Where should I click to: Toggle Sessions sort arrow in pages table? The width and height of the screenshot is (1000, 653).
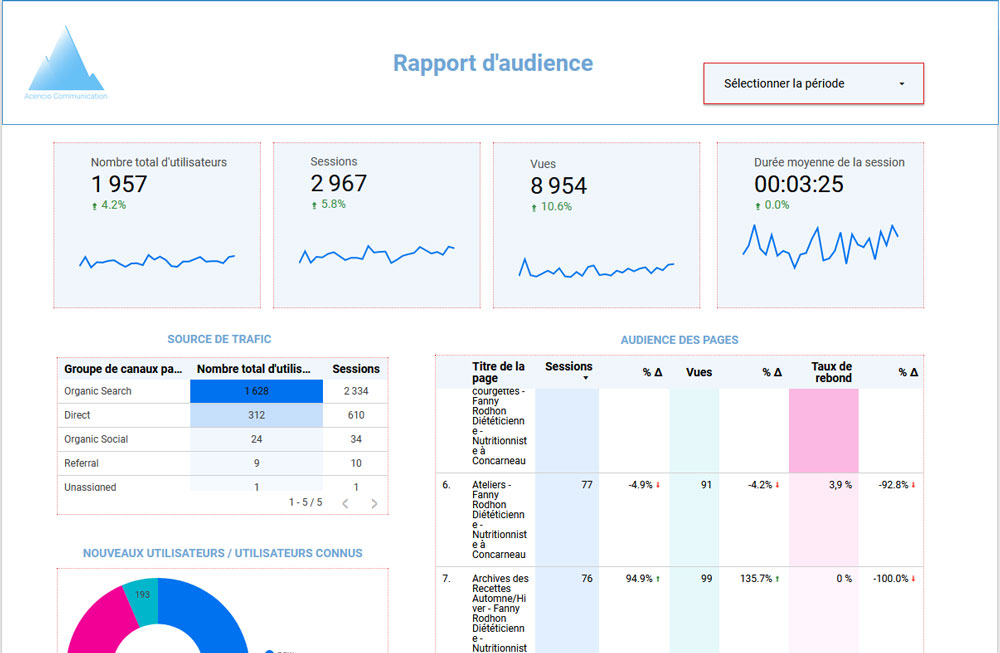(585, 378)
